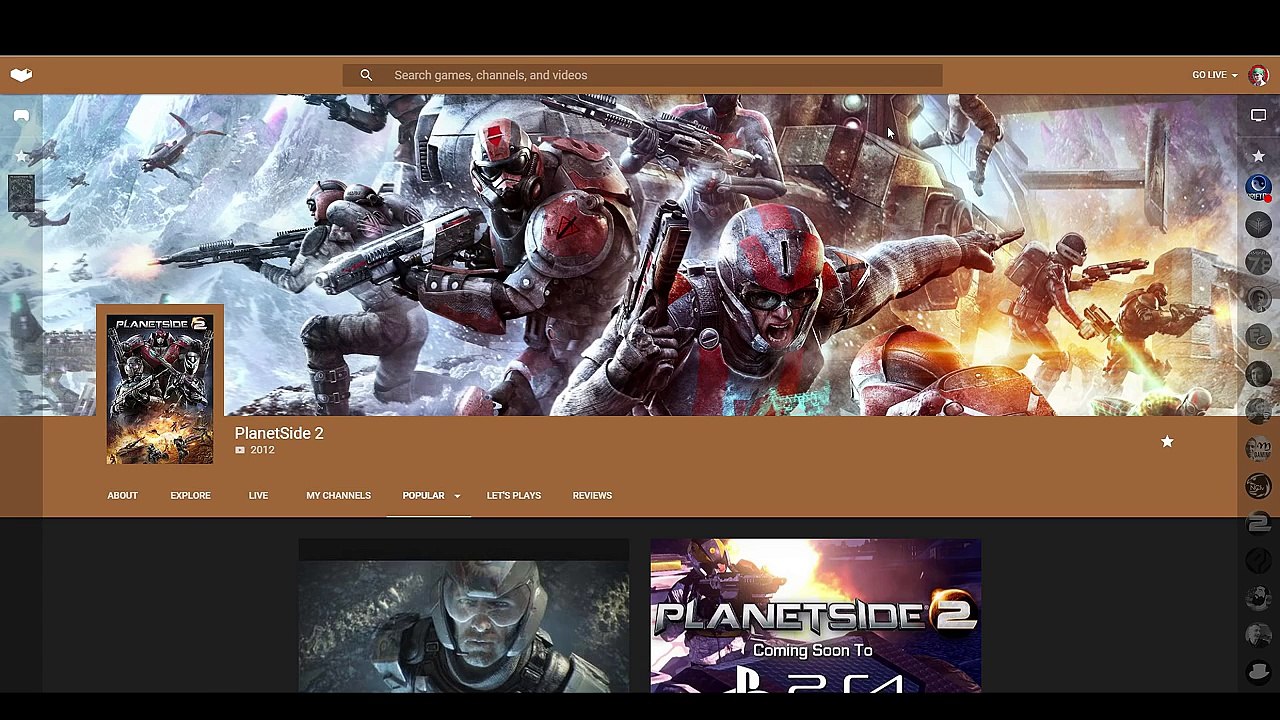Click the star icon in left sidebar

point(21,155)
